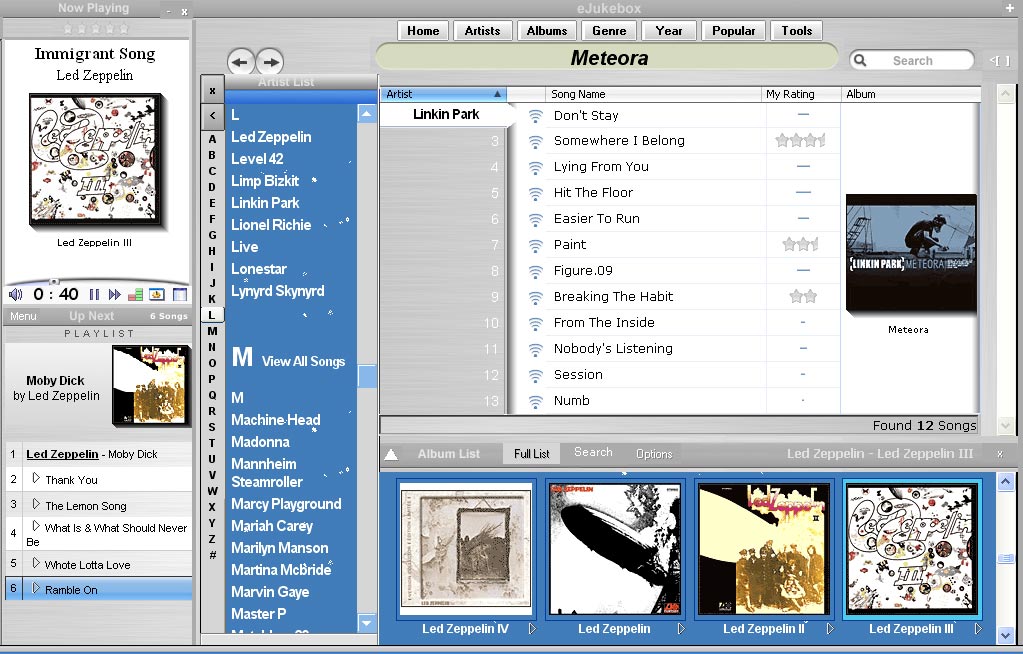This screenshot has width=1023, height=654.
Task: Open the Tools tab
Action: (x=797, y=31)
